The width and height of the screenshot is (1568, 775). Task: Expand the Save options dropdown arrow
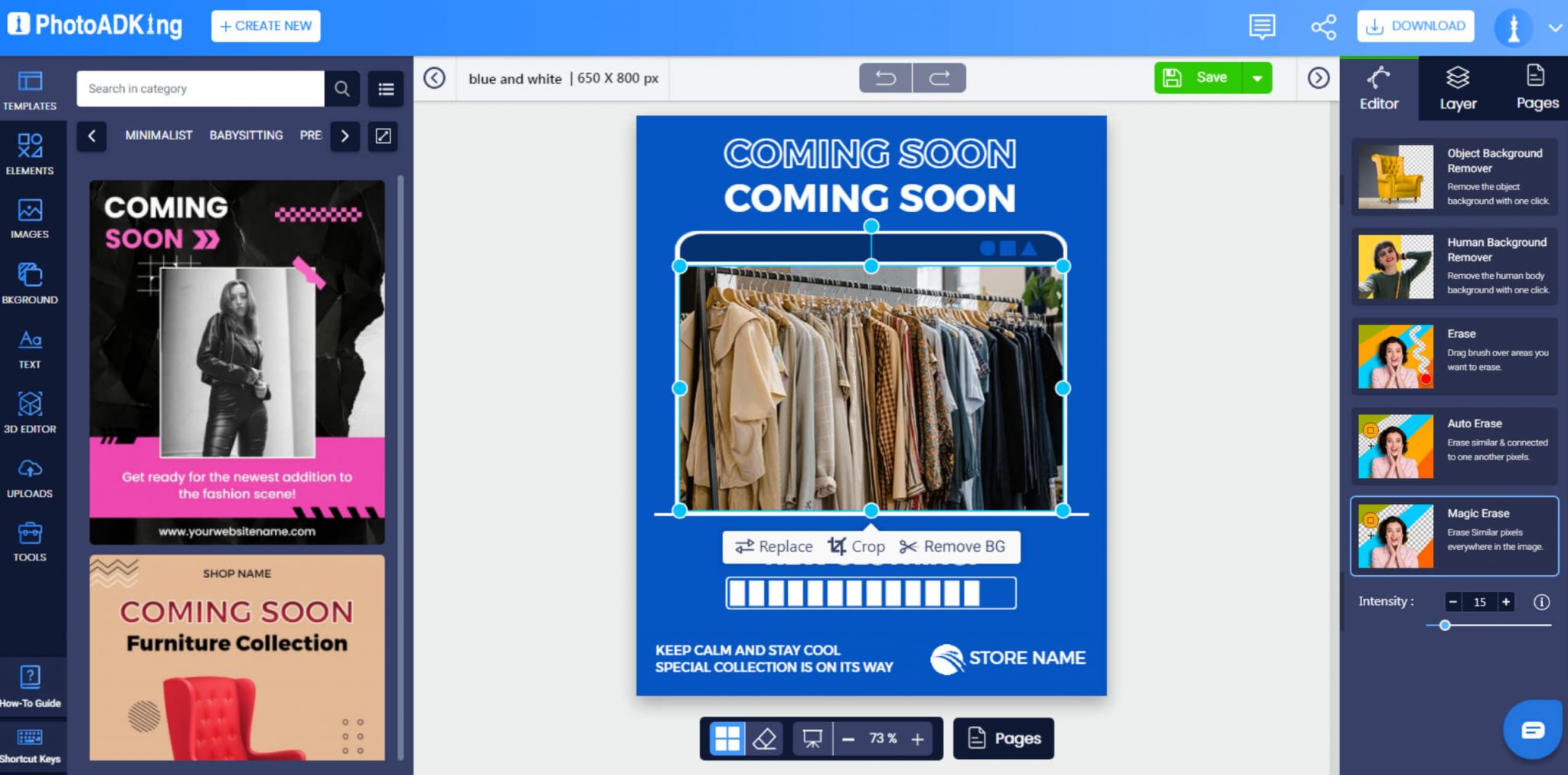(1256, 77)
